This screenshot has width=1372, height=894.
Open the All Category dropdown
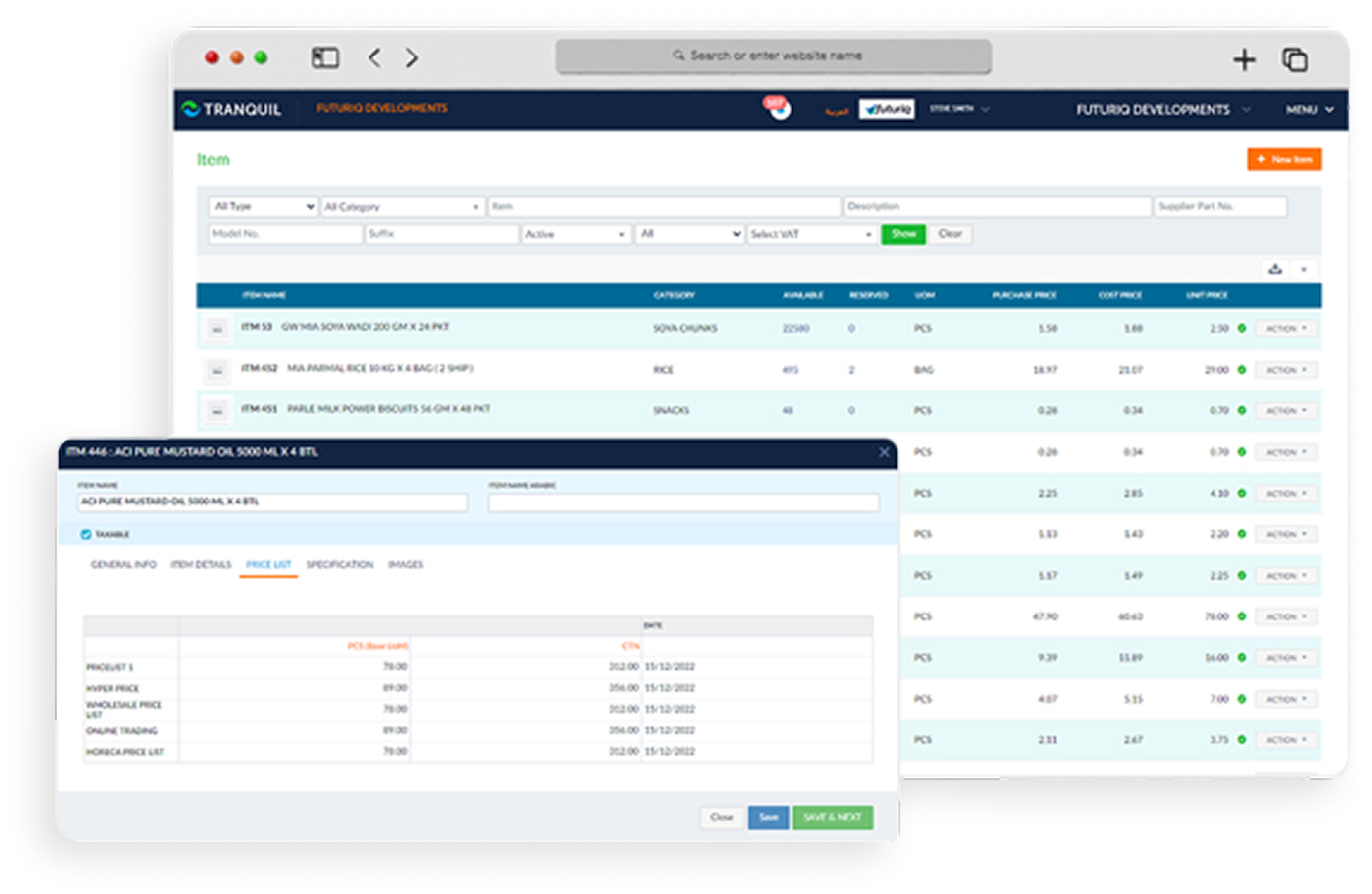(x=402, y=207)
